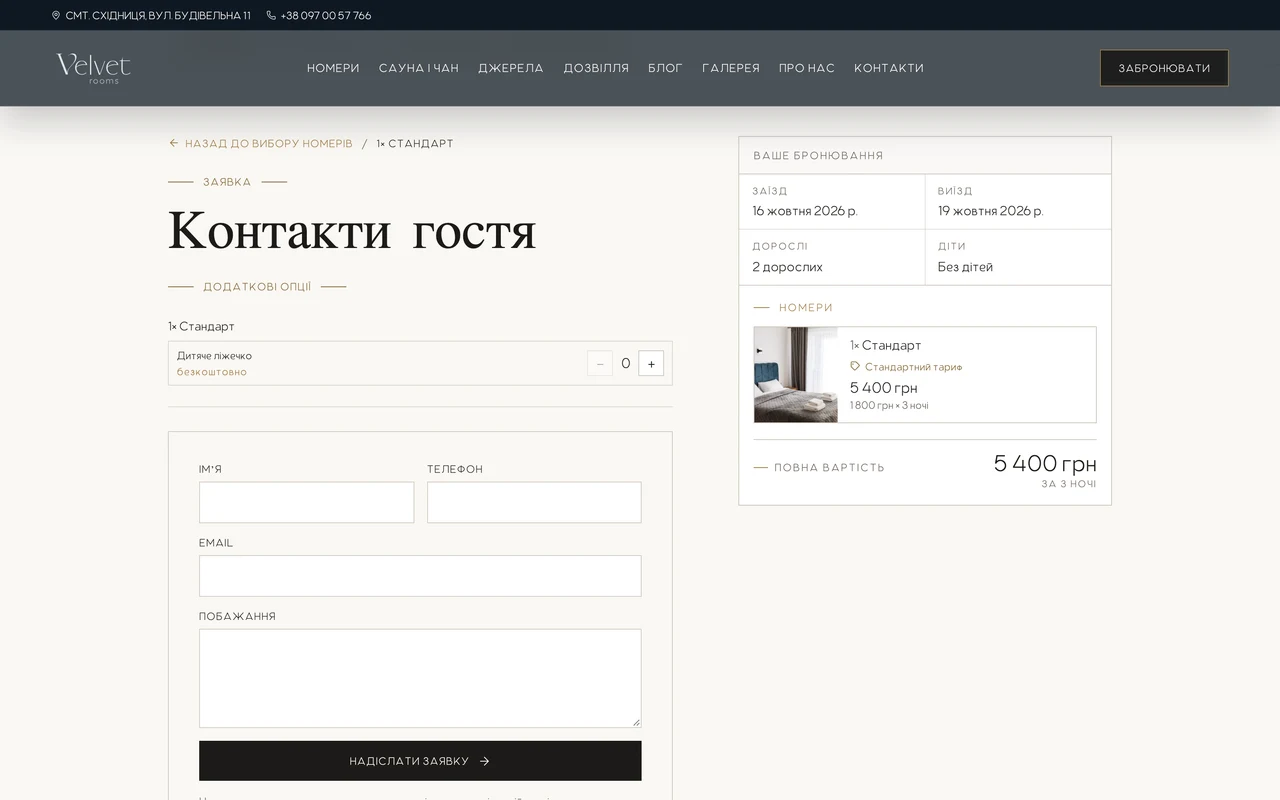Click into the Побажання text area
Viewport: 1280px width, 800px height.
click(420, 678)
